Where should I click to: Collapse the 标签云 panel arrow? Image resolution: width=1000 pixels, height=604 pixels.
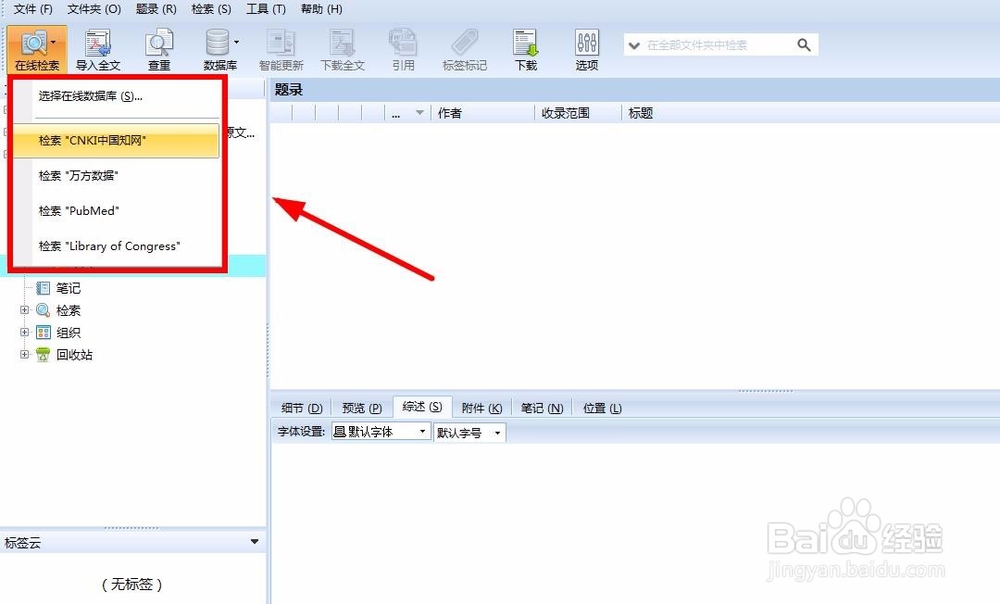(254, 542)
